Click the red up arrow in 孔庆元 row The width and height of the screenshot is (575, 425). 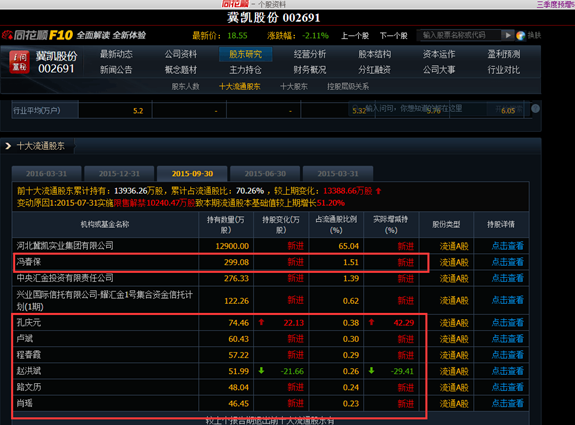point(261,322)
